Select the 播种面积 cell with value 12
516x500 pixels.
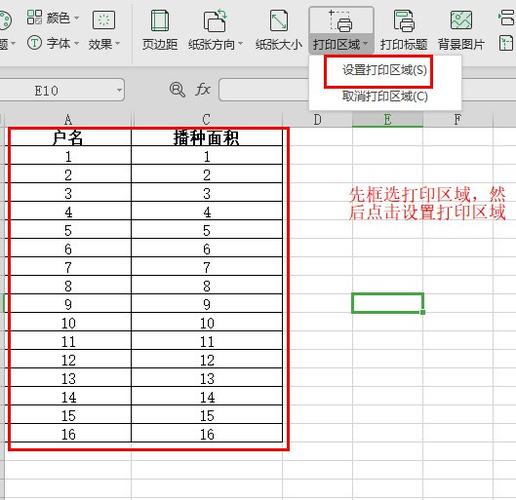pos(207,359)
